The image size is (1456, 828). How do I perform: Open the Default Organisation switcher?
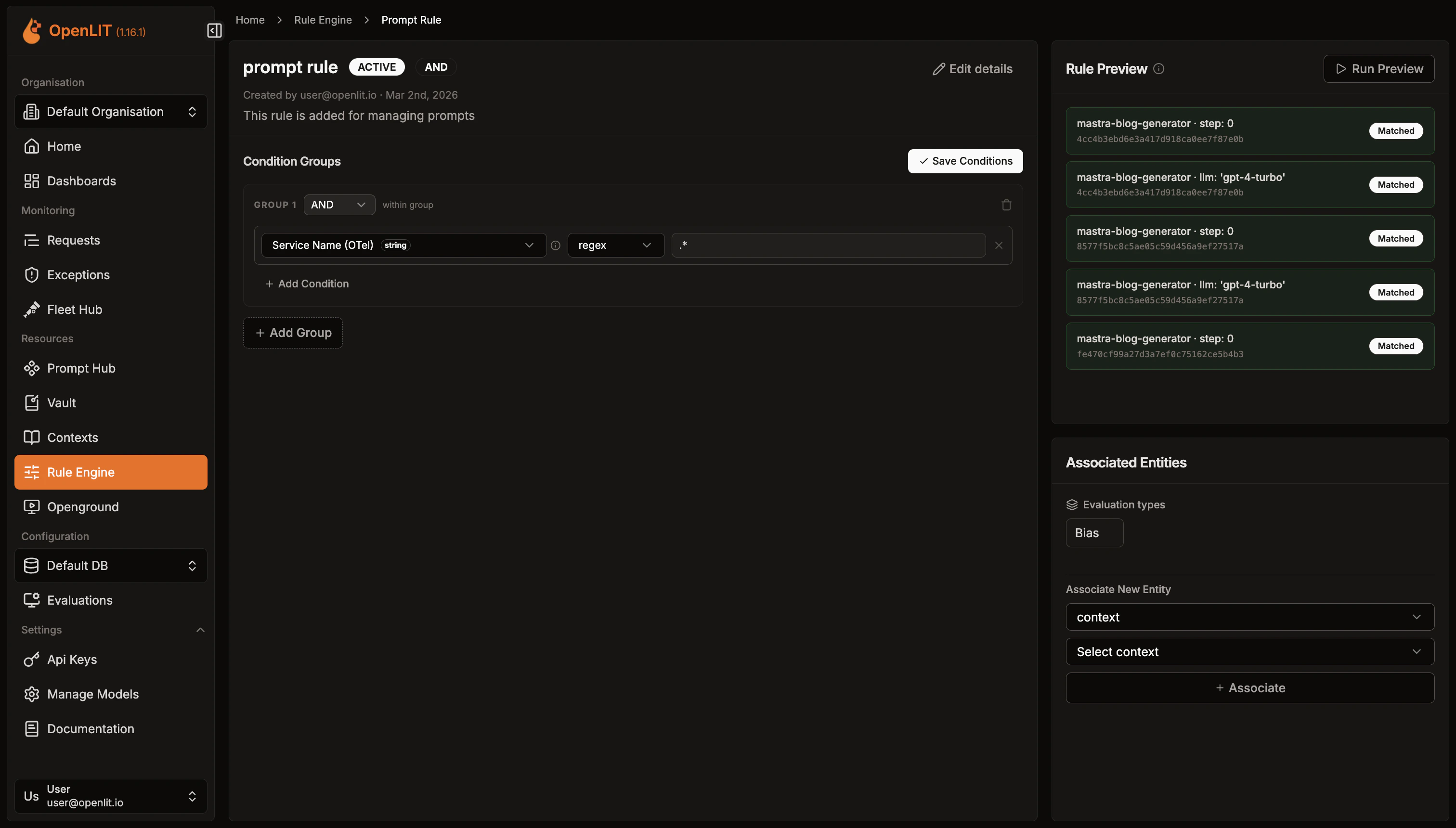pos(111,112)
